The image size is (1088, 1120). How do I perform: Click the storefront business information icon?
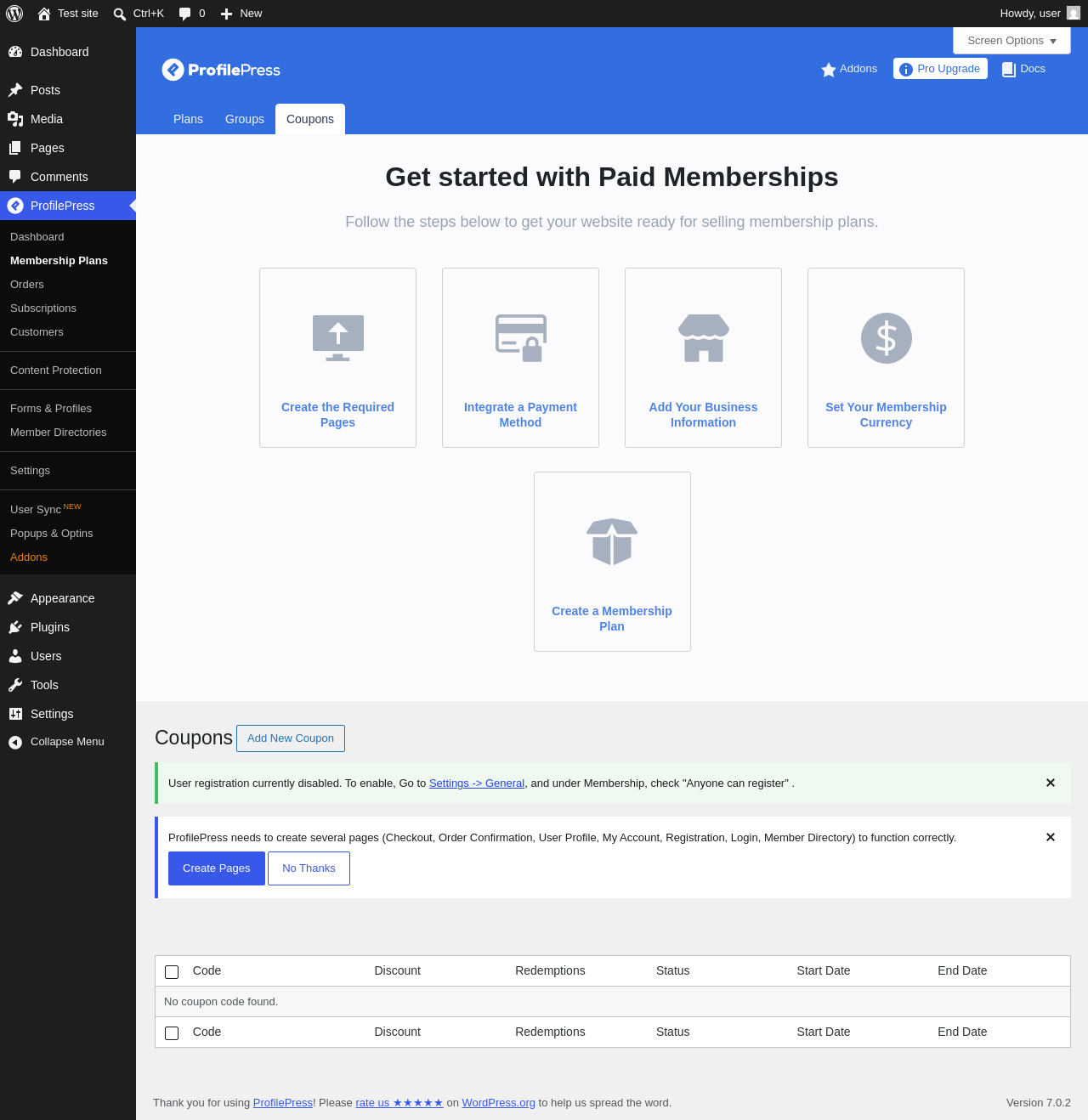[704, 338]
